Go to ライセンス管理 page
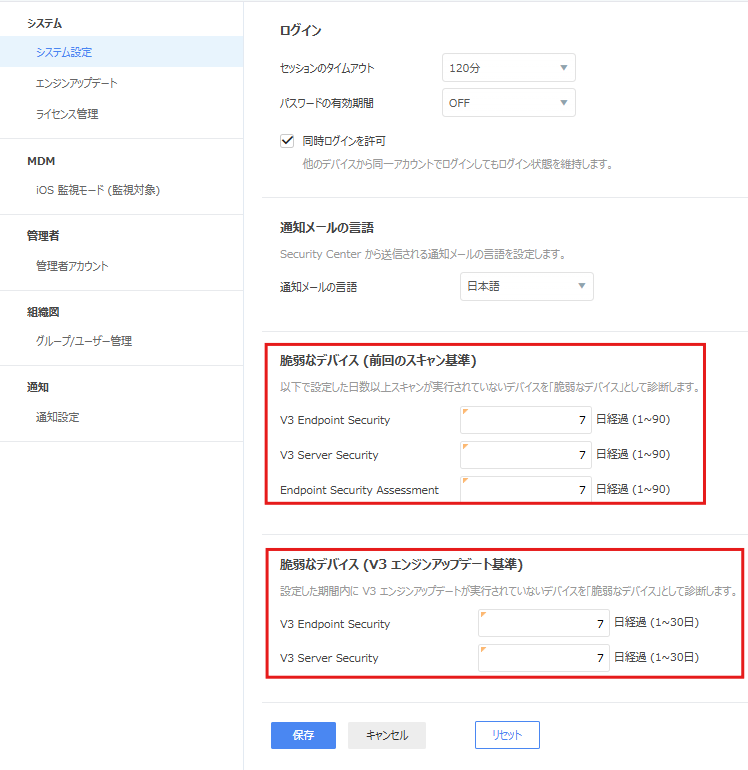Viewport: 748px width, 770px height. 67,114
